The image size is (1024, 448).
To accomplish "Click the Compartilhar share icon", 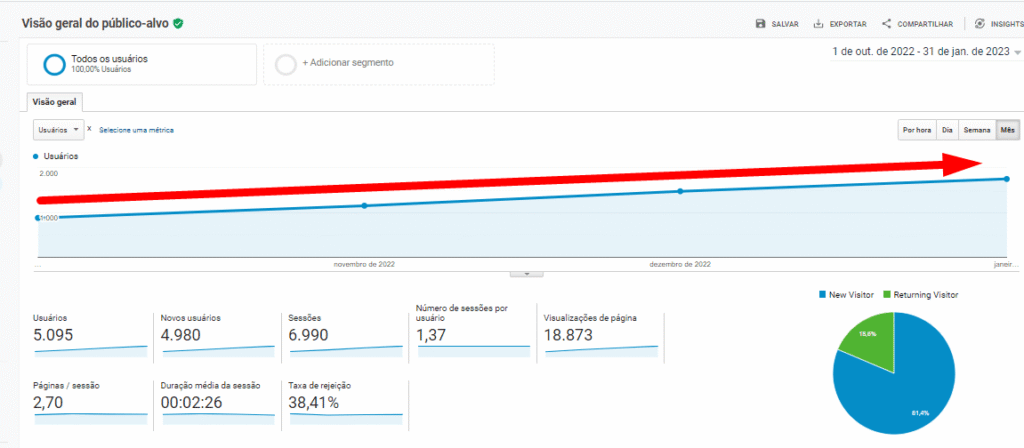I will 887,23.
